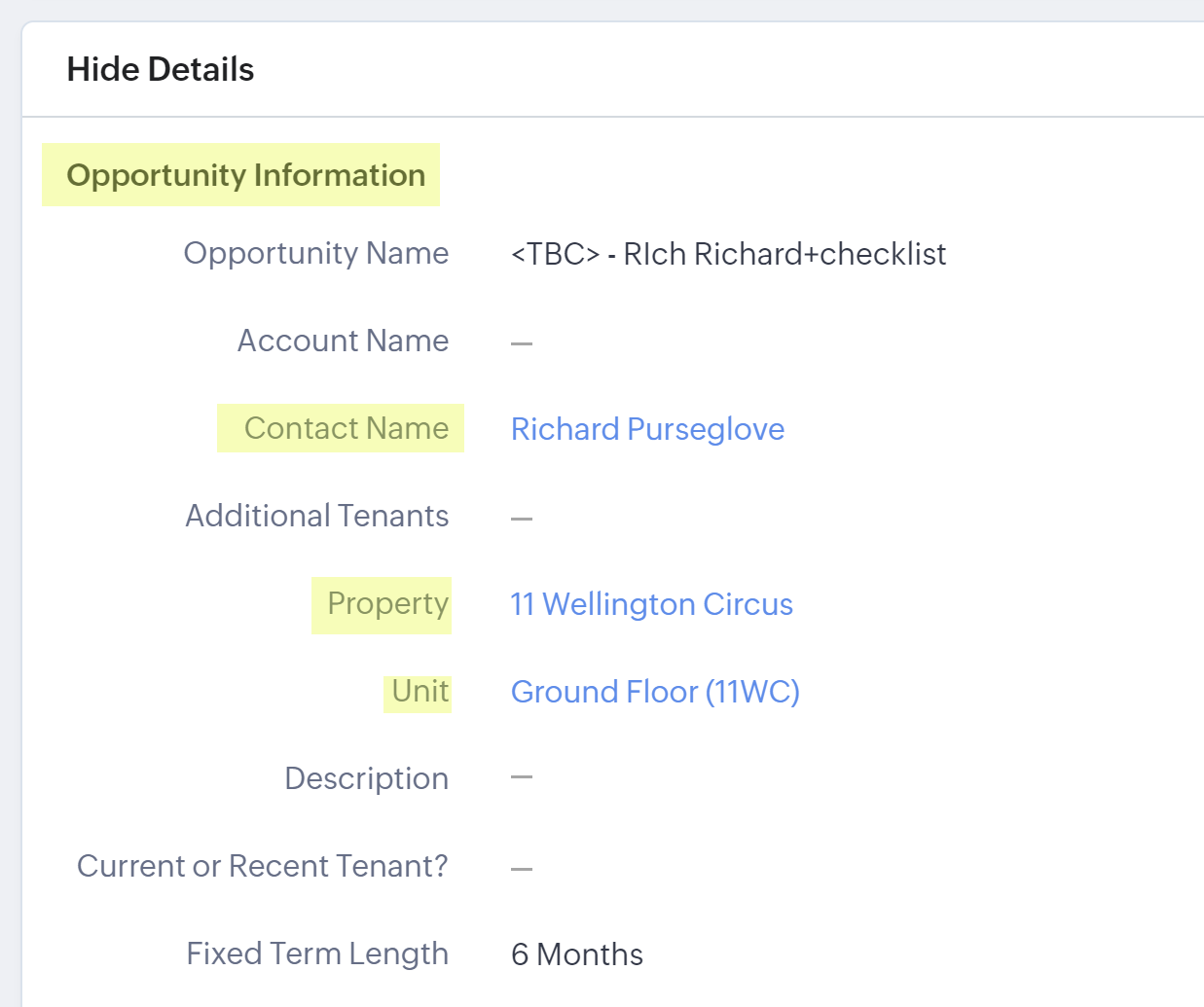Open the 11 Wellington Circus property link
Viewport: 1204px width, 1007px height.
pyautogui.click(x=651, y=604)
